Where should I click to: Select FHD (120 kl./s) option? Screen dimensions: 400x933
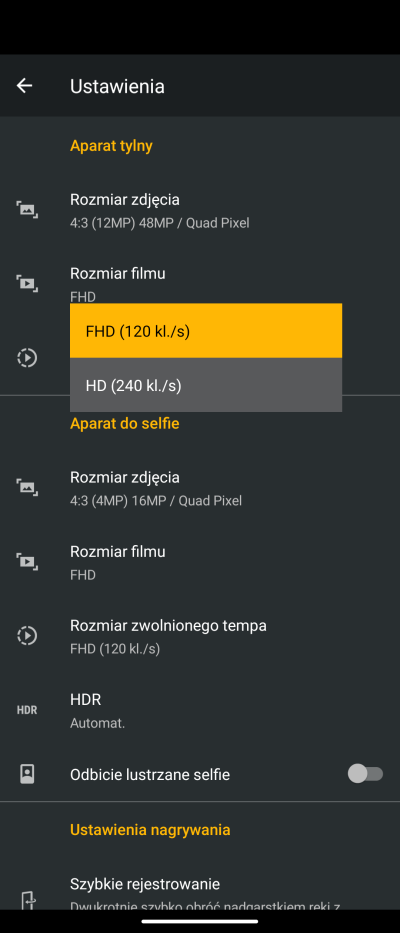[x=206, y=331]
